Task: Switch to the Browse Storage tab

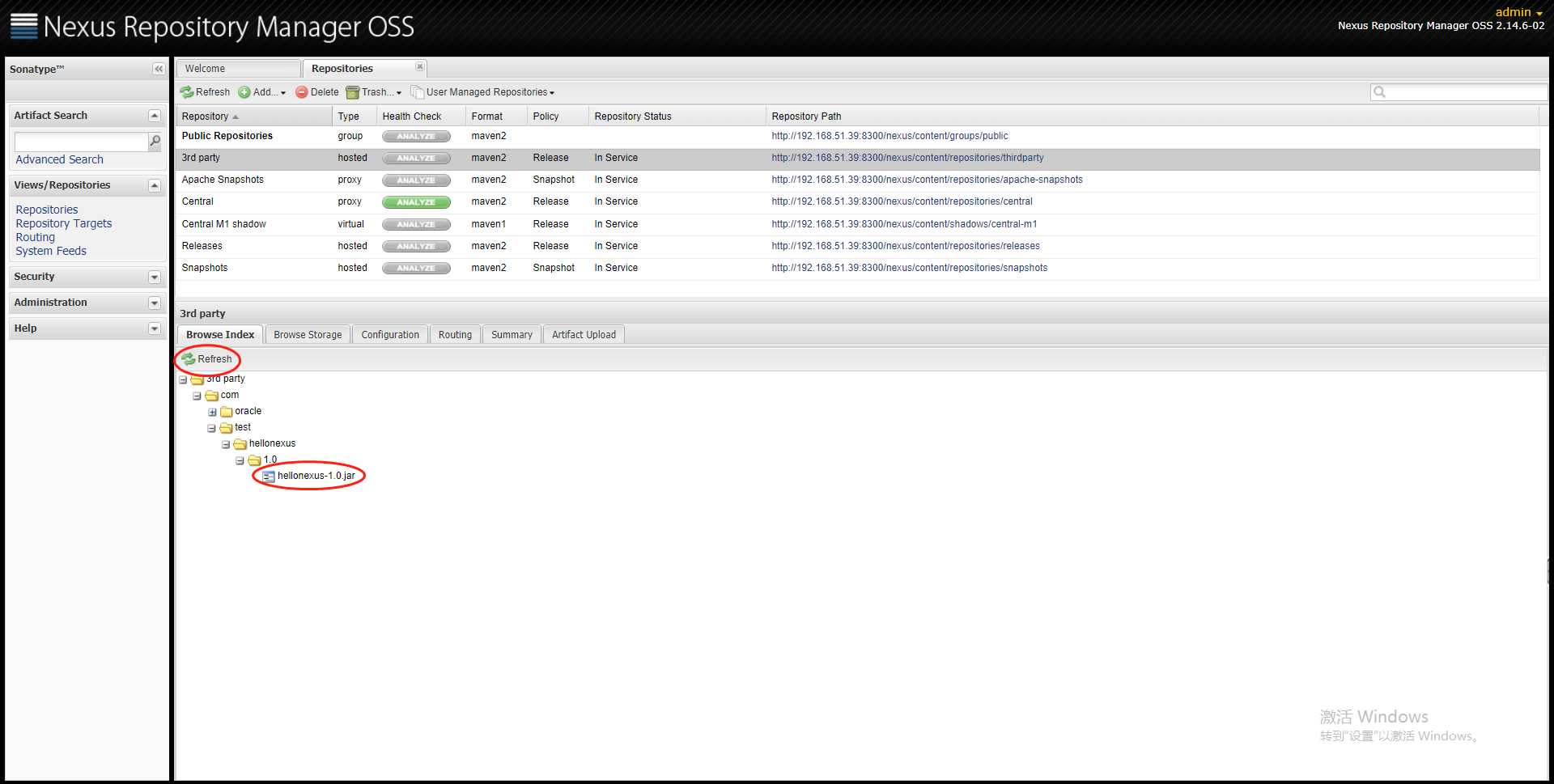Action: coord(308,335)
